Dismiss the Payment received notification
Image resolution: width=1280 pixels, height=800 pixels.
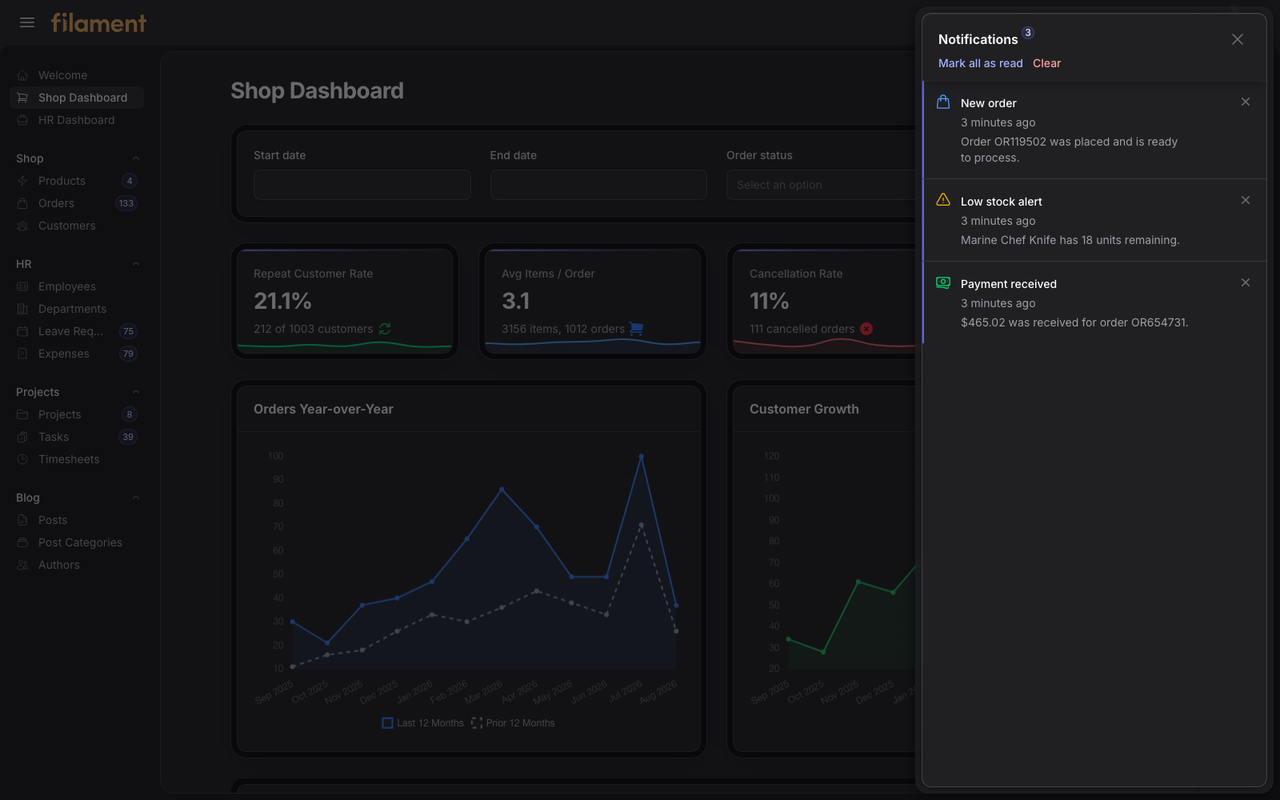pos(1245,283)
